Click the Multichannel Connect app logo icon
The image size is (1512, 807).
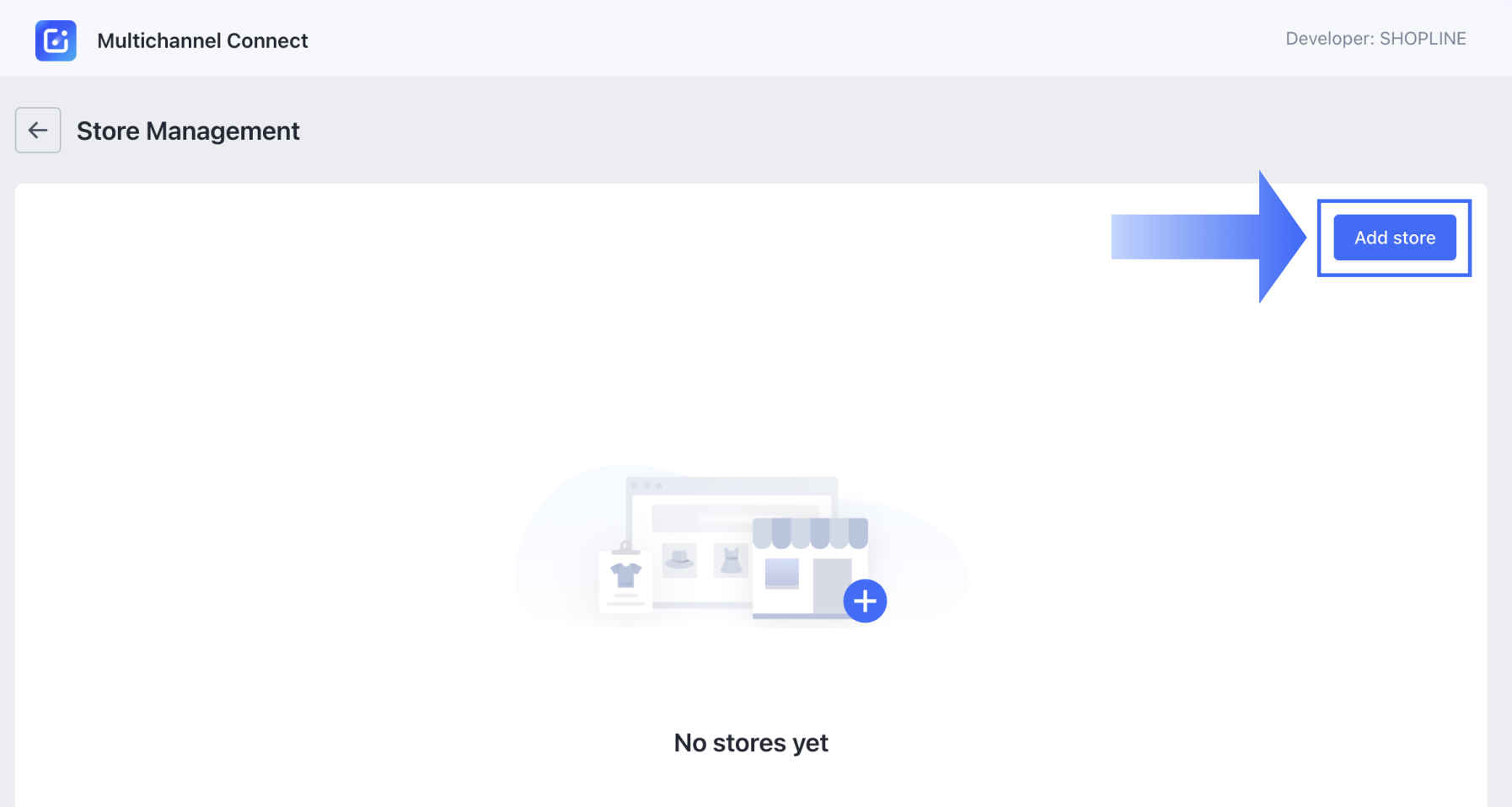pyautogui.click(x=56, y=40)
